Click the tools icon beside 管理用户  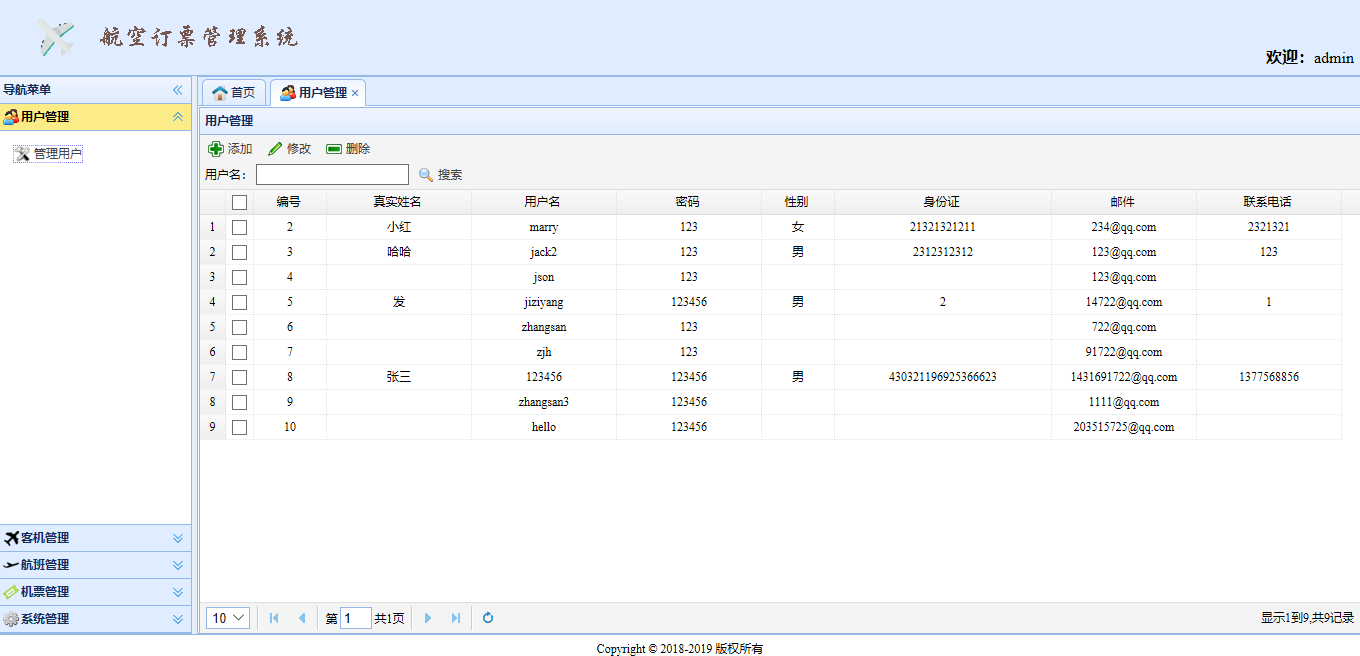coord(22,154)
